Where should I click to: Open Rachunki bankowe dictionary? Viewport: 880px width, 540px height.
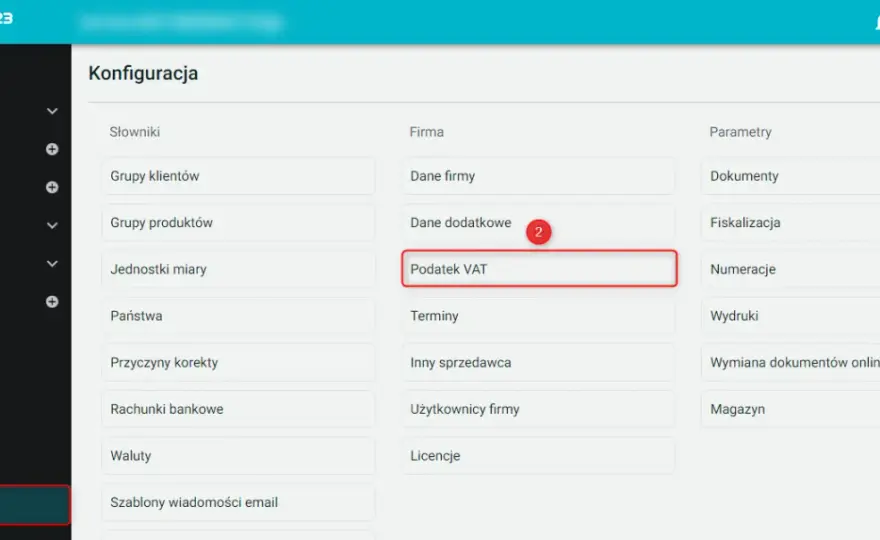click(239, 409)
